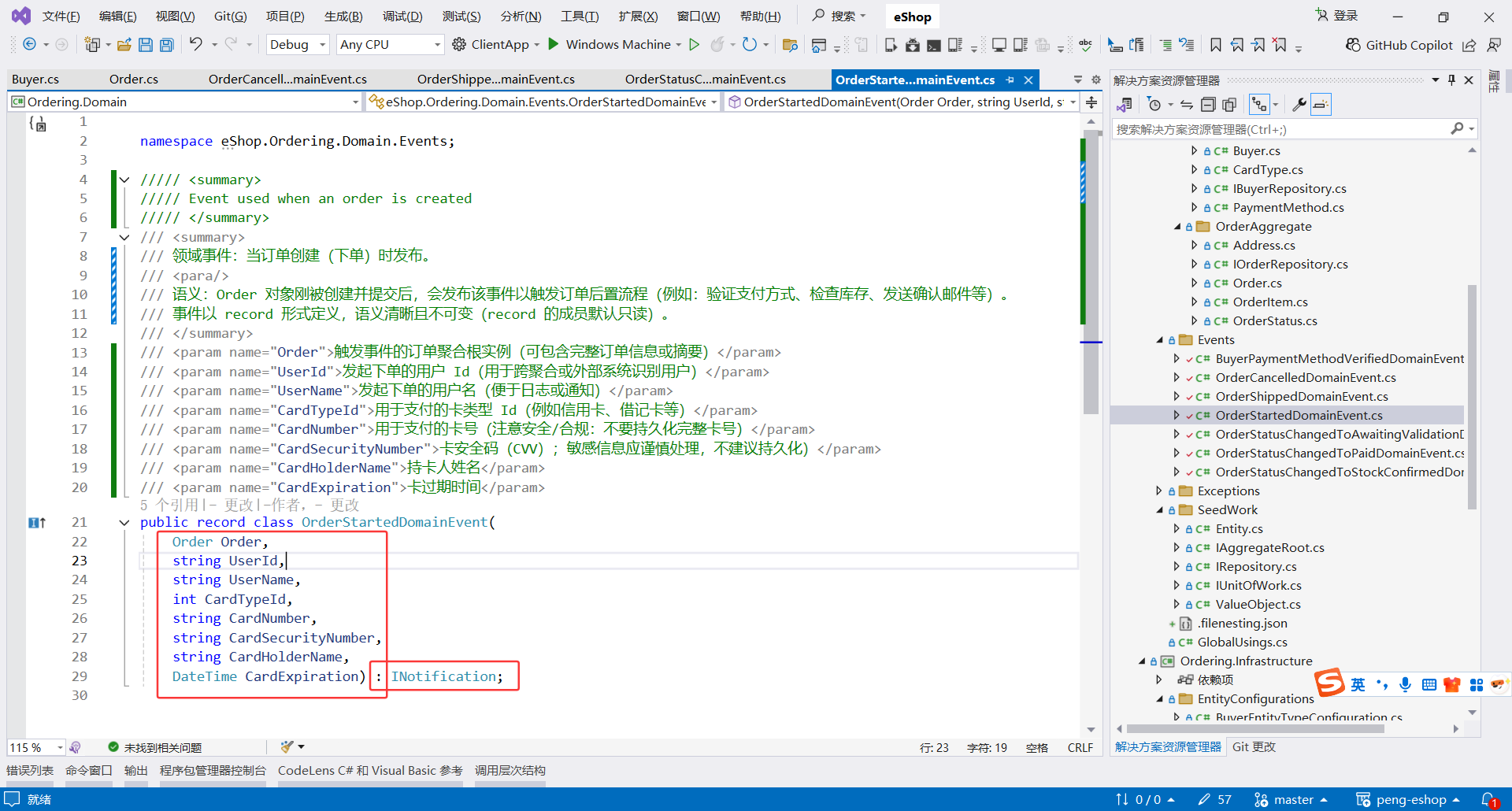
Task: Open the 调试(D) menu
Action: point(402,16)
